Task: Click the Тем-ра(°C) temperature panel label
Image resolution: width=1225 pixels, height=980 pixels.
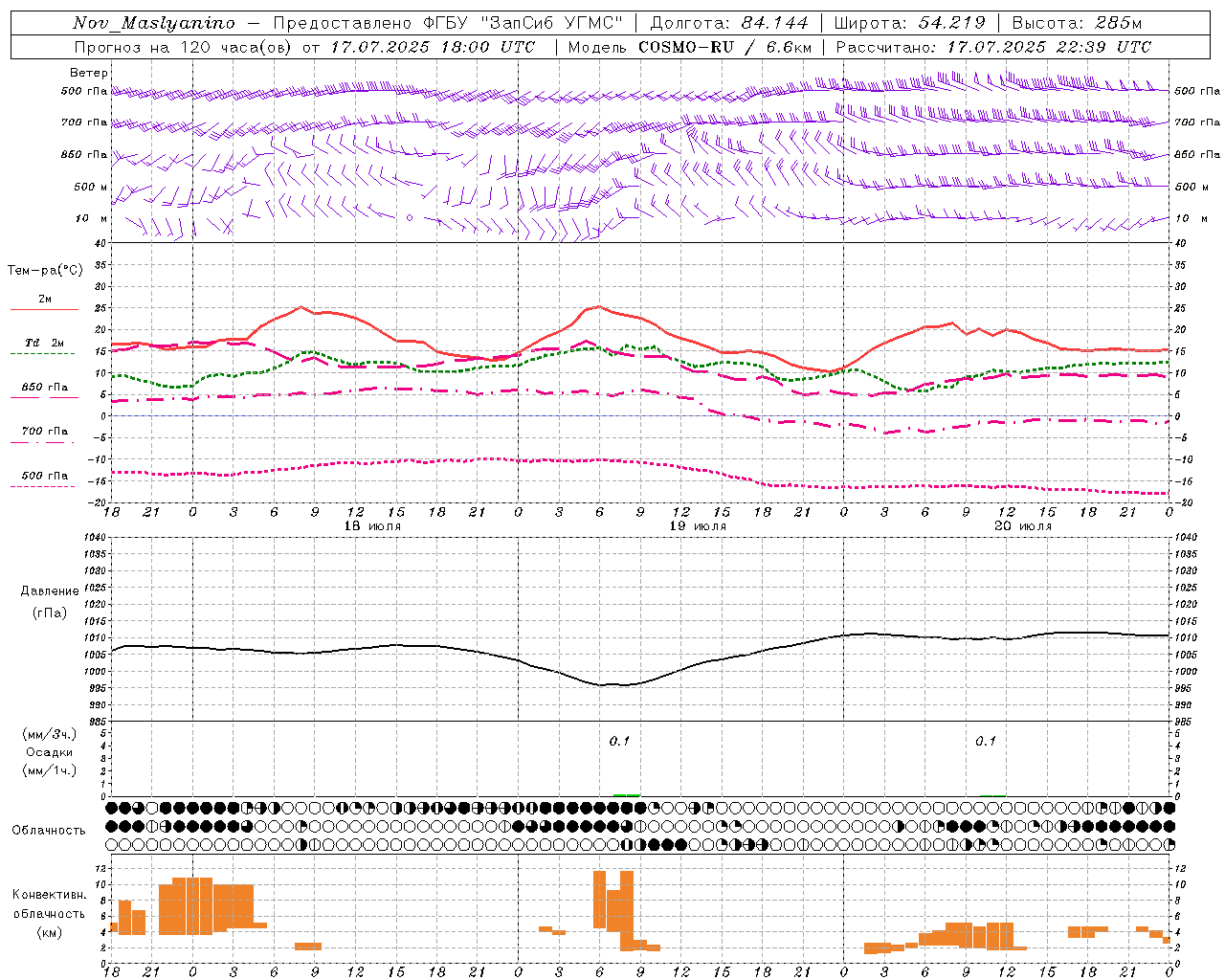Action: click(45, 271)
